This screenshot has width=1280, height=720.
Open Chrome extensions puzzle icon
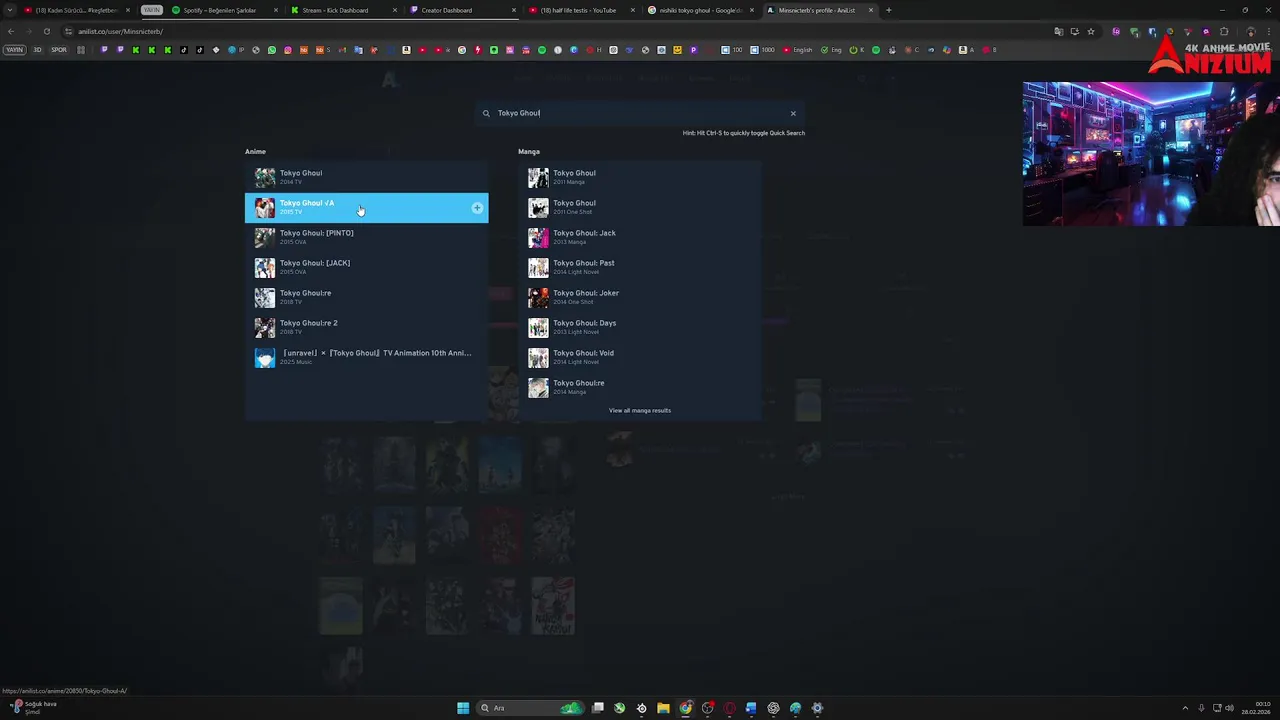[x=1224, y=31]
